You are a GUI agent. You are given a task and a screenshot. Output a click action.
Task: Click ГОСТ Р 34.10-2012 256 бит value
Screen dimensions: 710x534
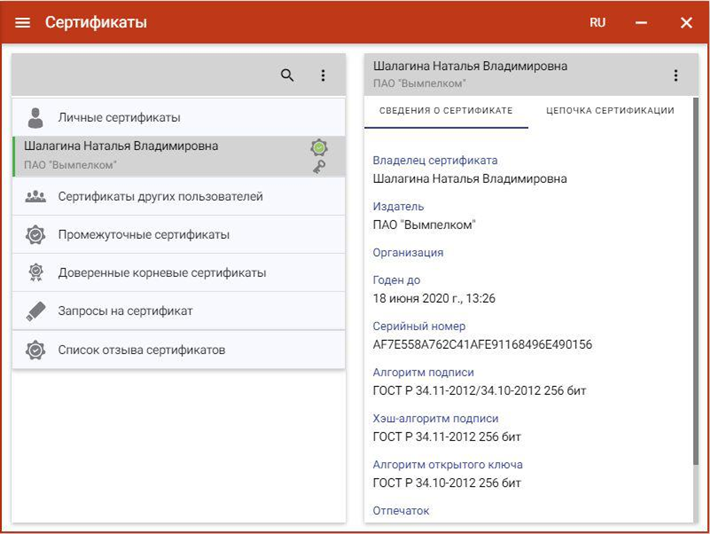coord(446,483)
